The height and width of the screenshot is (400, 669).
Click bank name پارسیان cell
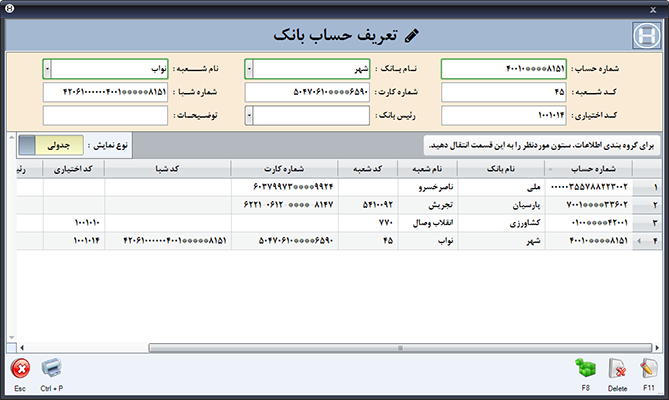click(501, 205)
